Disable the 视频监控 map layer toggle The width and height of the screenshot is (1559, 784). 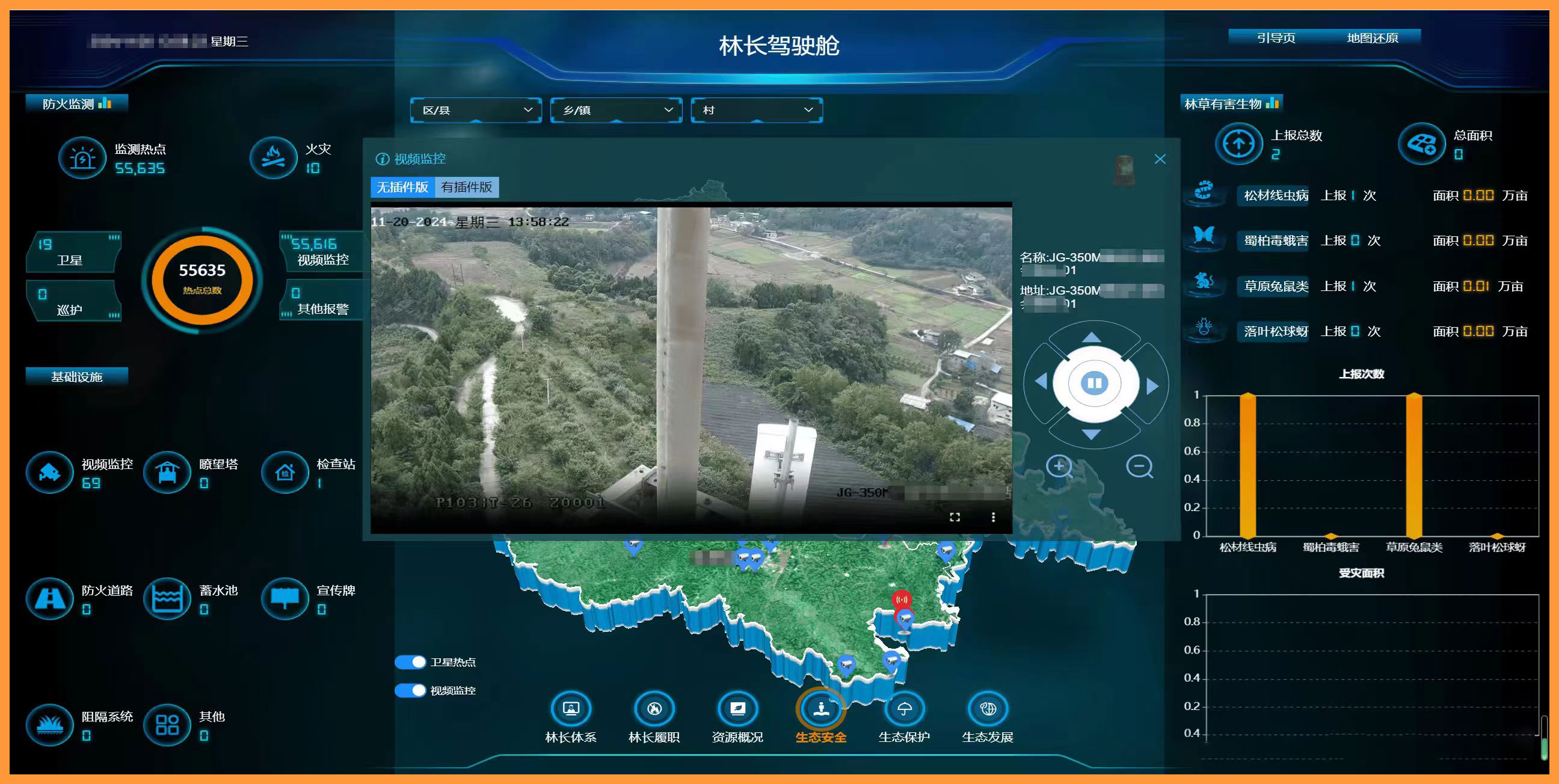click(x=410, y=690)
